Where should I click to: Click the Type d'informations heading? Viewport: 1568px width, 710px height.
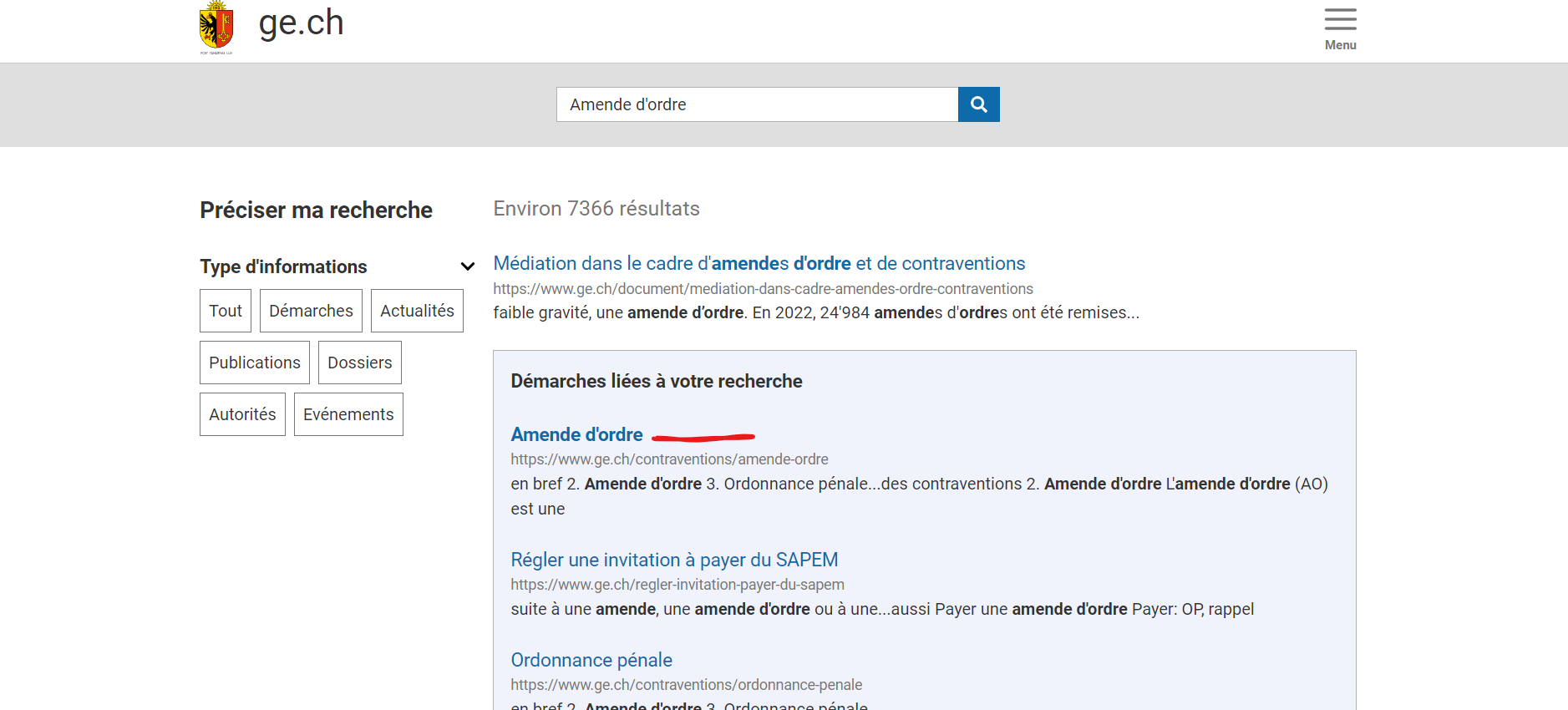(x=283, y=266)
